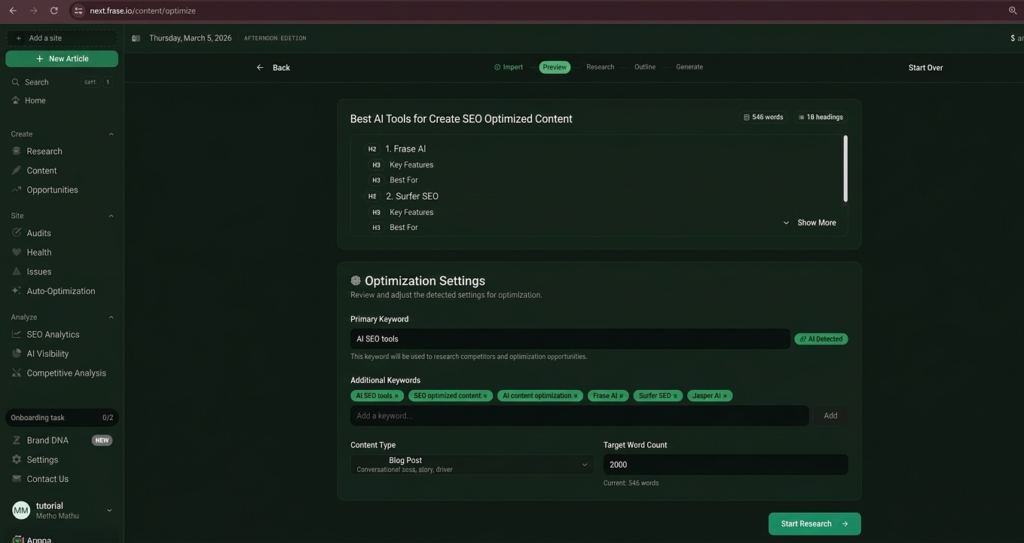This screenshot has width=1024, height=543.
Task: Go to the Import step
Action: point(509,67)
